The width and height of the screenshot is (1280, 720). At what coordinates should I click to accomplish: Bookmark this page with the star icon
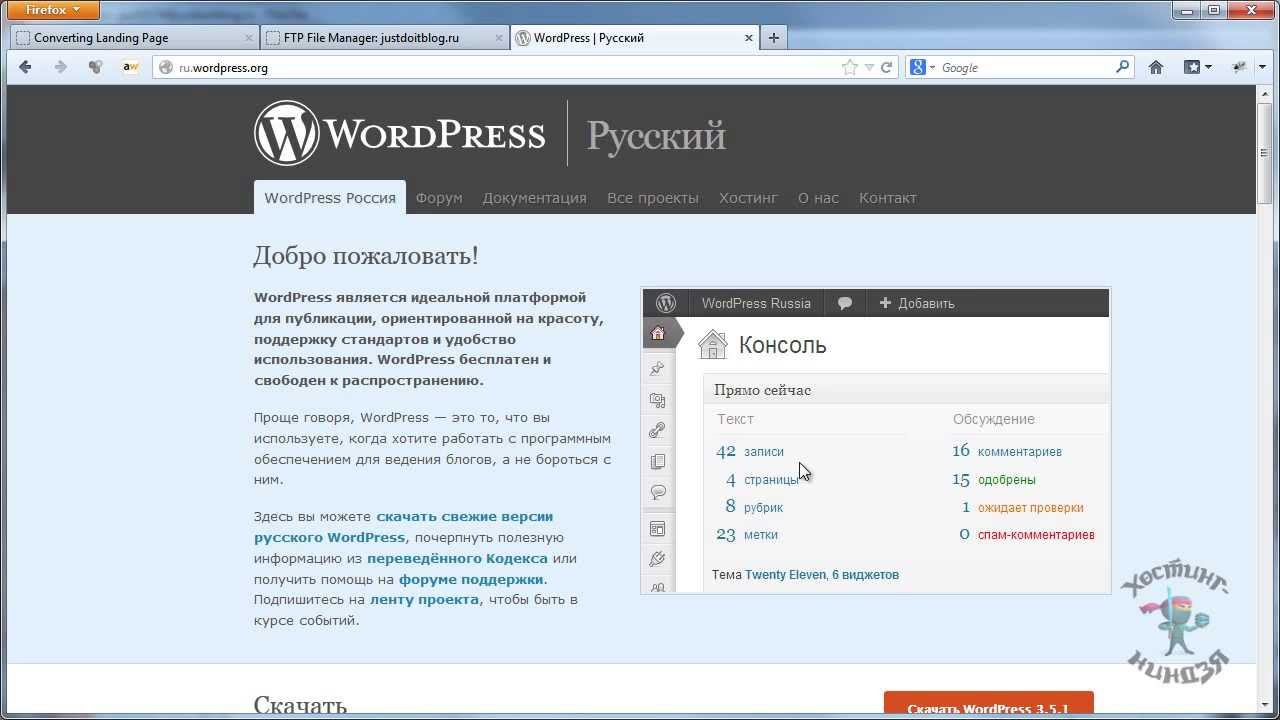[850, 67]
